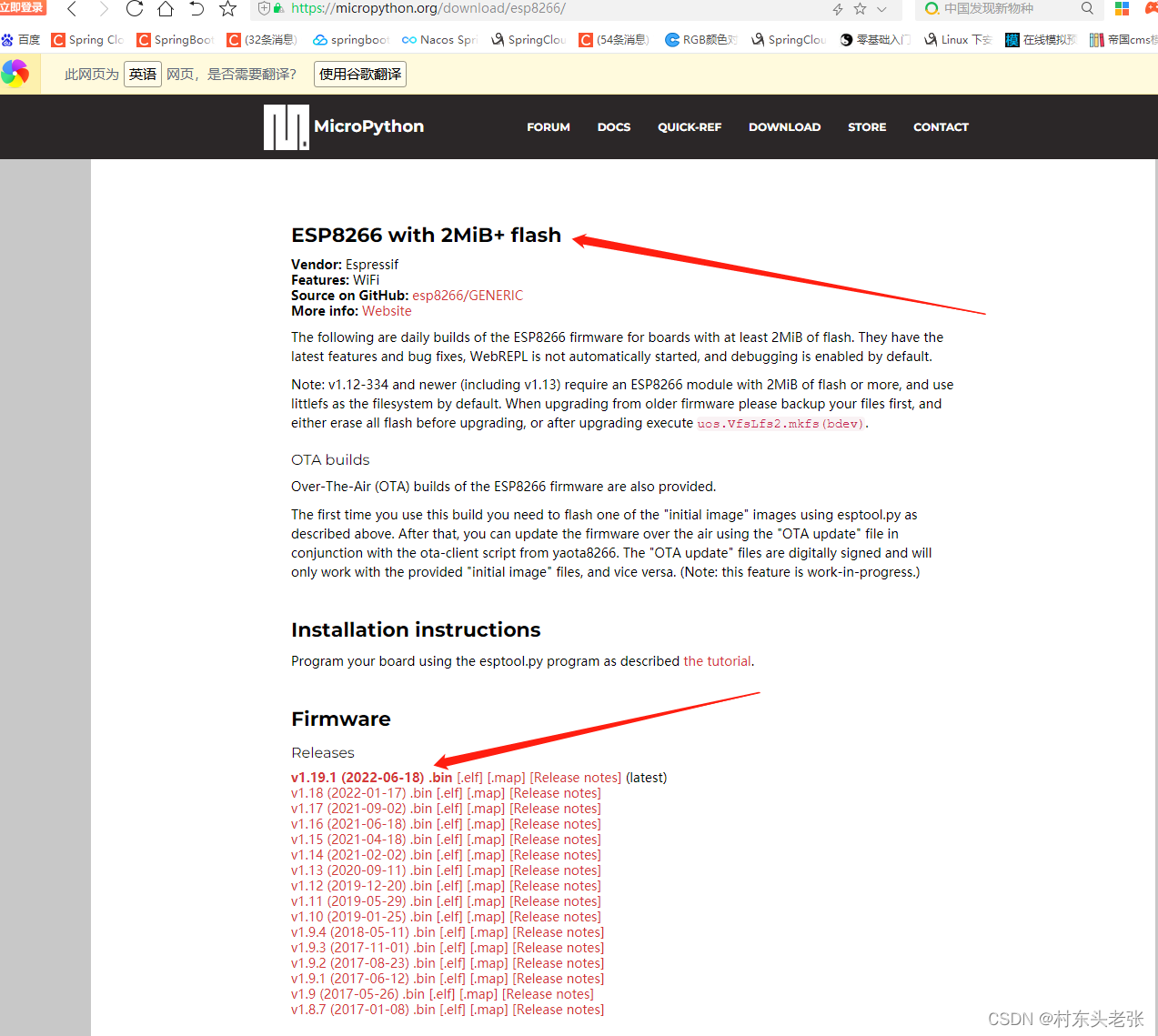
Task: Click the lightning speed-mode icon in address bar
Action: (x=838, y=9)
